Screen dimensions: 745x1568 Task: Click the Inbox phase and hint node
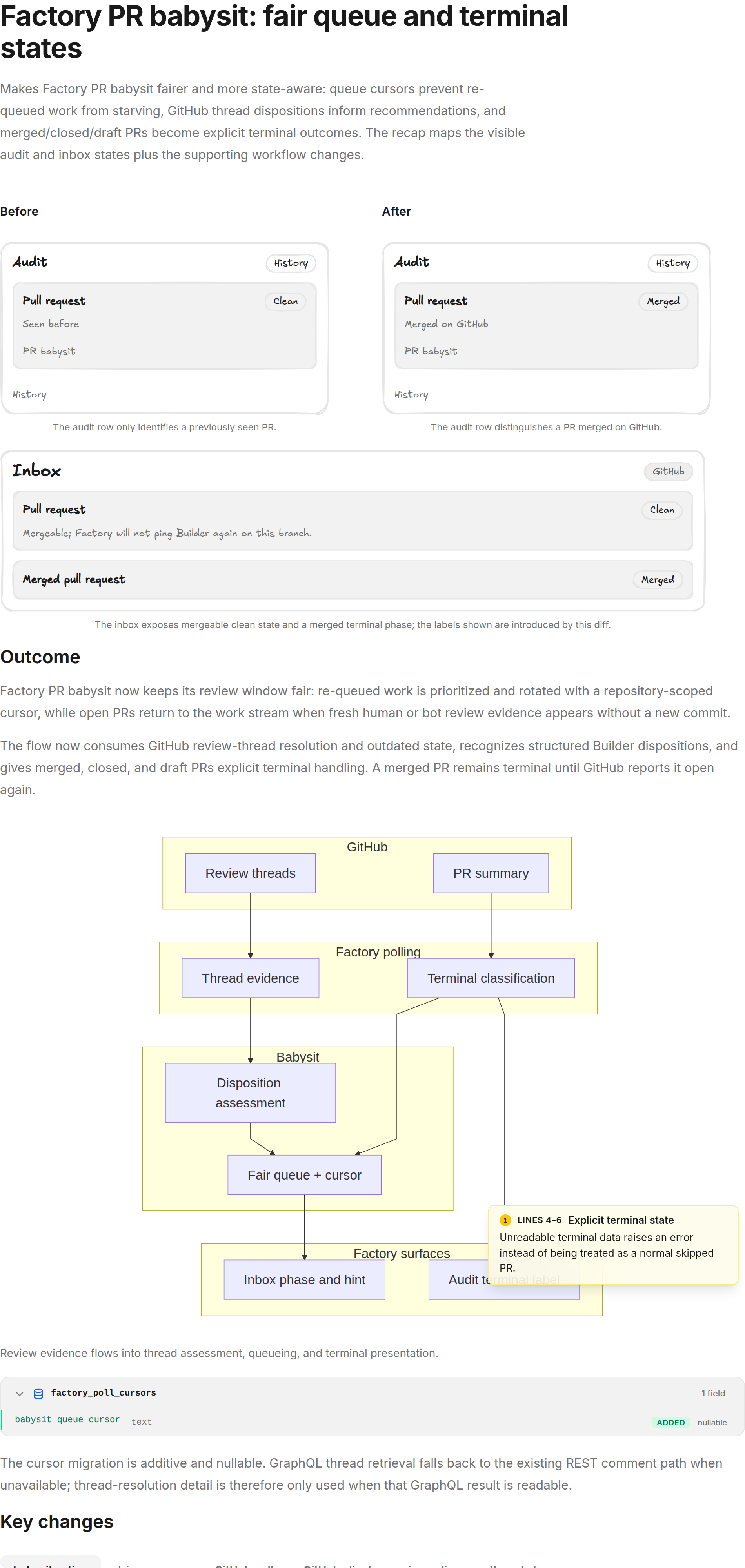(304, 1279)
